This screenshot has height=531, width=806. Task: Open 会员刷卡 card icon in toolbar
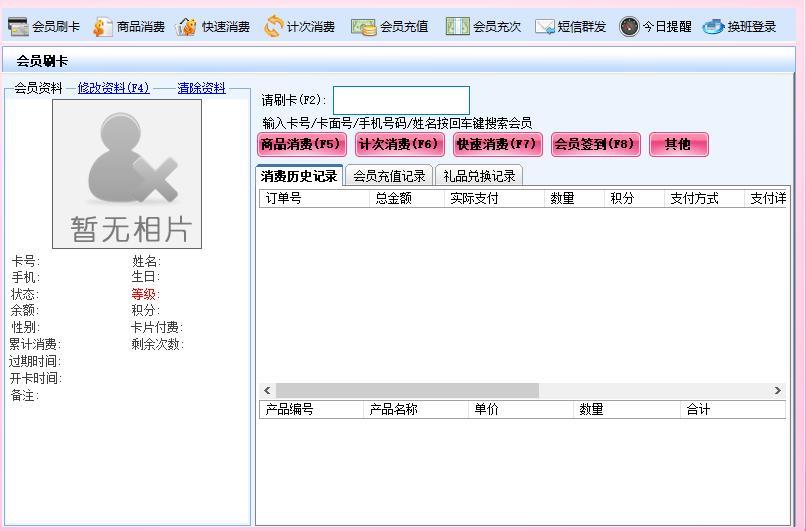[x=19, y=26]
